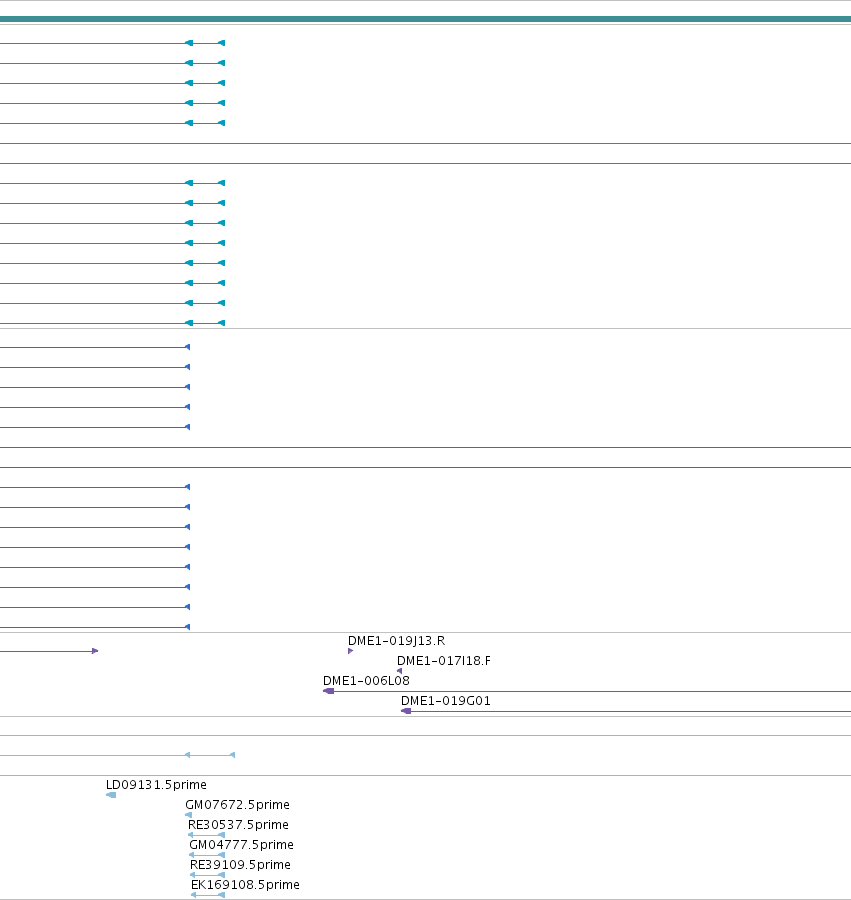Select the thick teal bar at top

pos(425,19)
